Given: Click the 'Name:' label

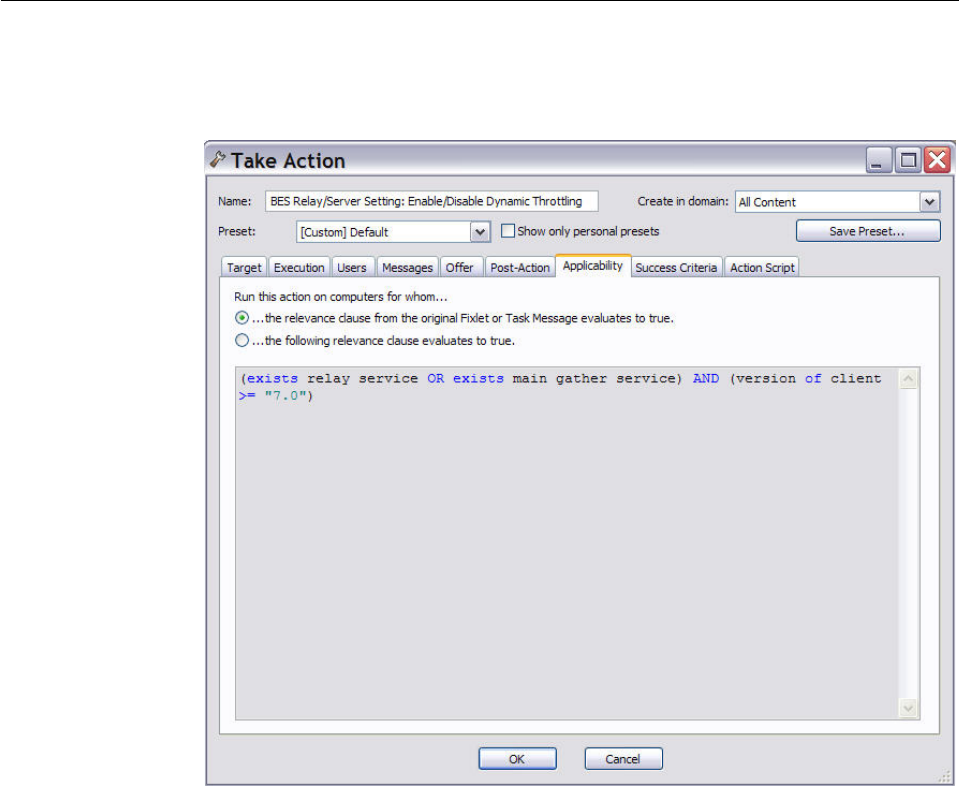Looking at the screenshot, I should coord(235,201).
